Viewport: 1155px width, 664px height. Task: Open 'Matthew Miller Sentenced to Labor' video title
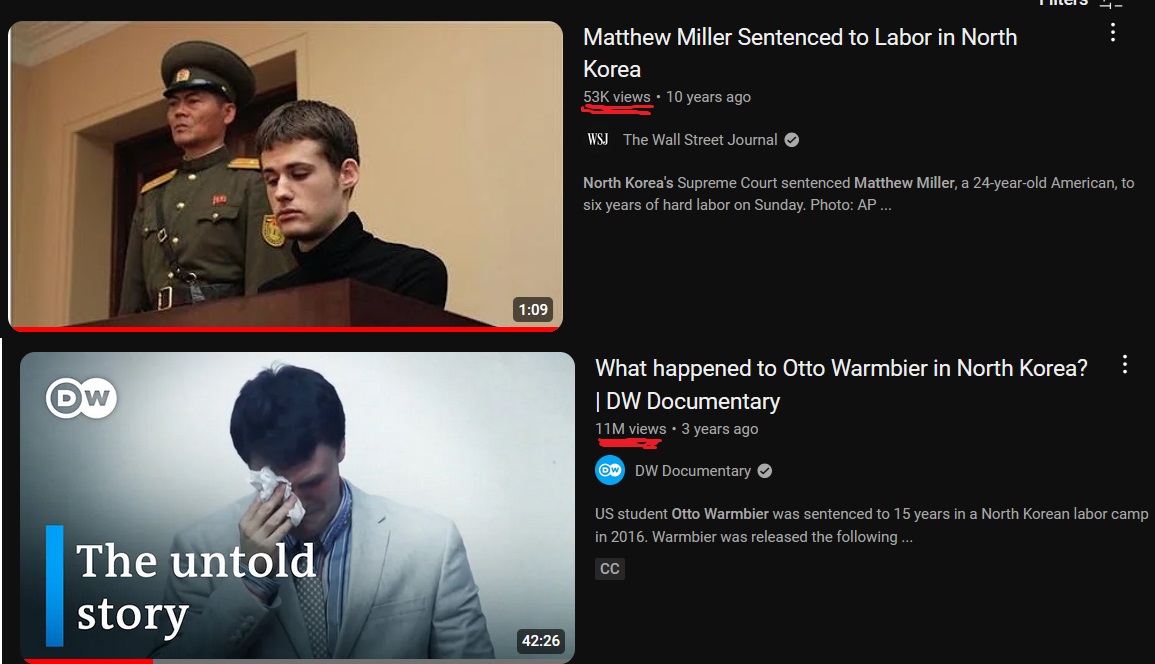[800, 52]
